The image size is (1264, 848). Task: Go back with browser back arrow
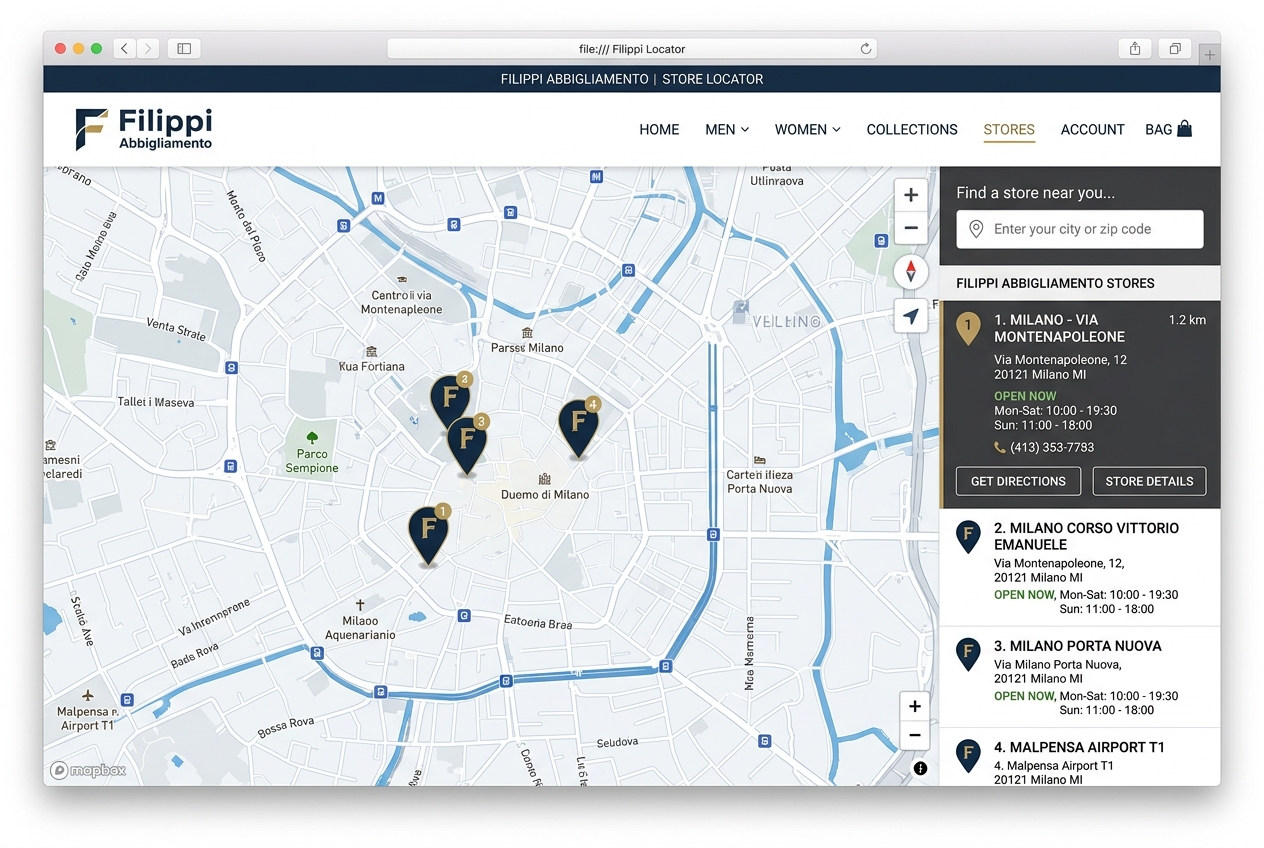[125, 48]
